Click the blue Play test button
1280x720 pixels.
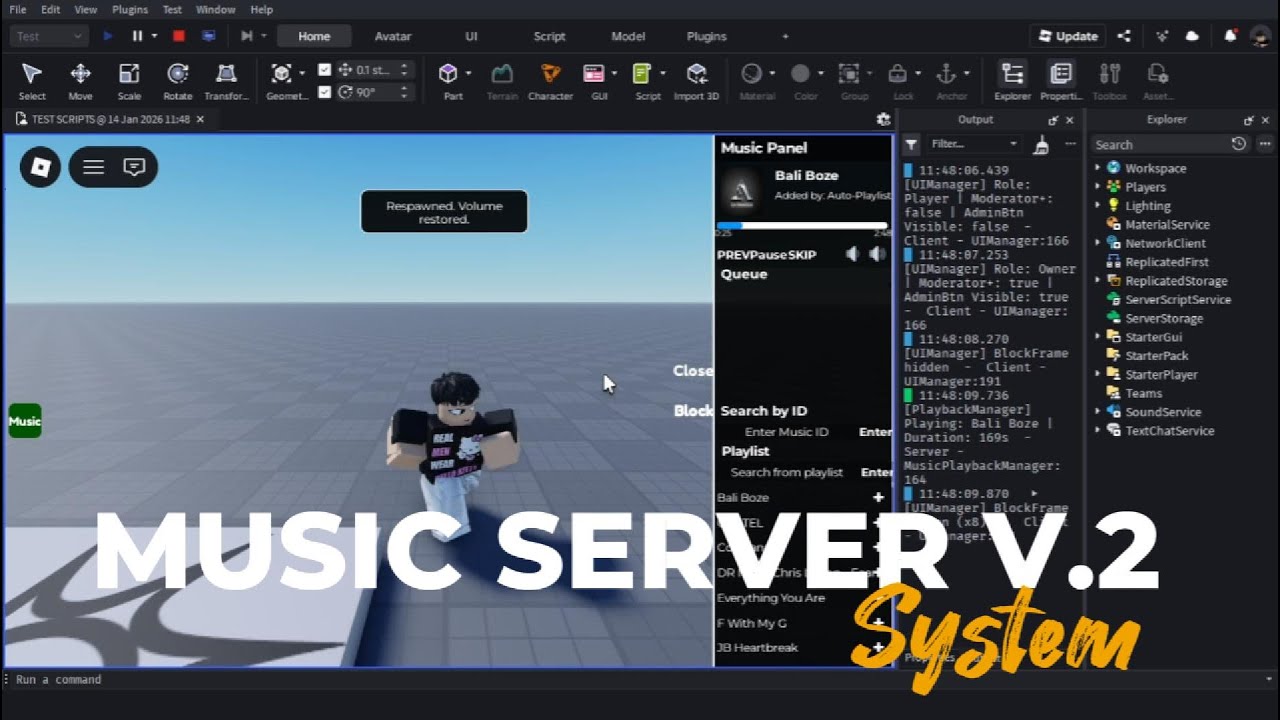click(108, 36)
